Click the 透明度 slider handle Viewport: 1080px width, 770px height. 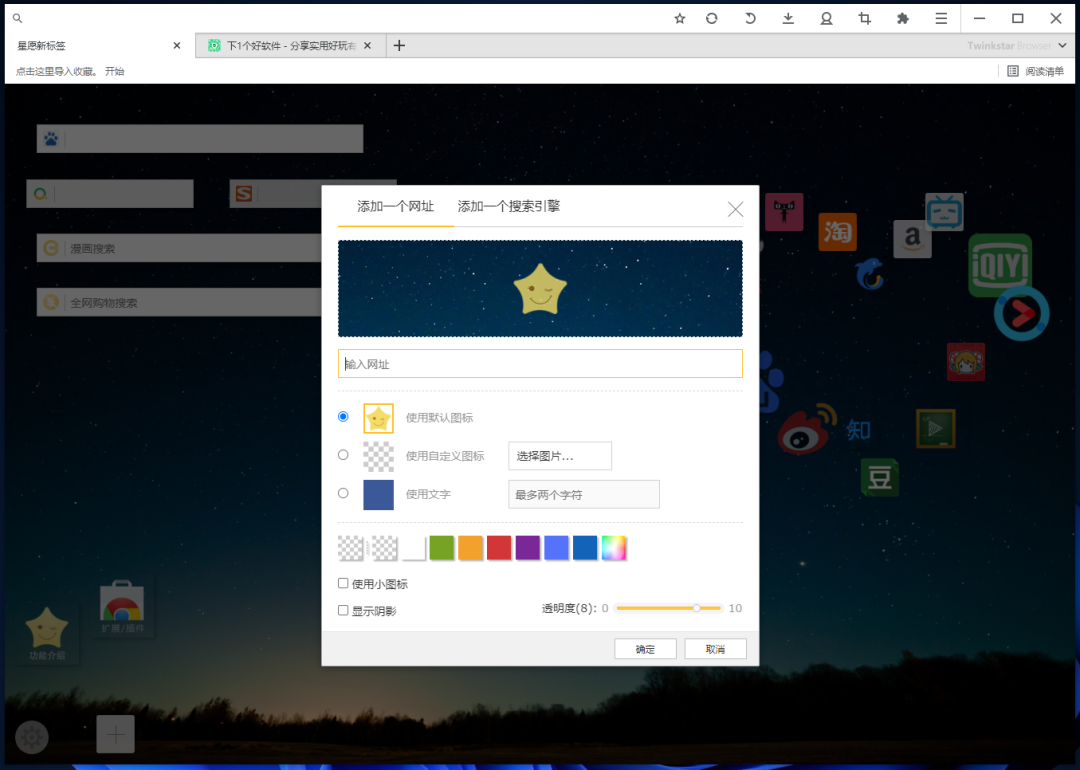697,607
